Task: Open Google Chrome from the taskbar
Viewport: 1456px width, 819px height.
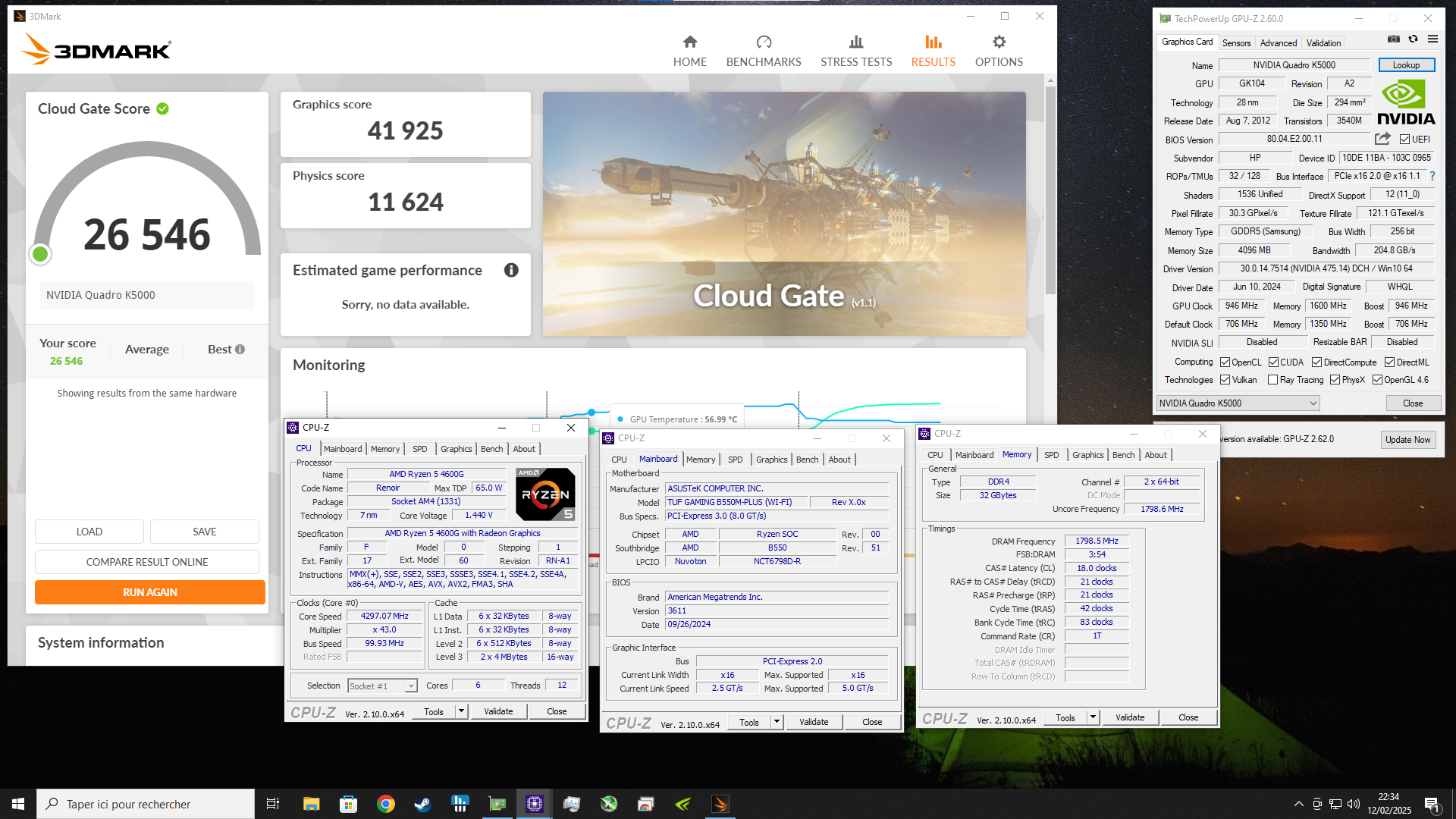Action: point(385,804)
